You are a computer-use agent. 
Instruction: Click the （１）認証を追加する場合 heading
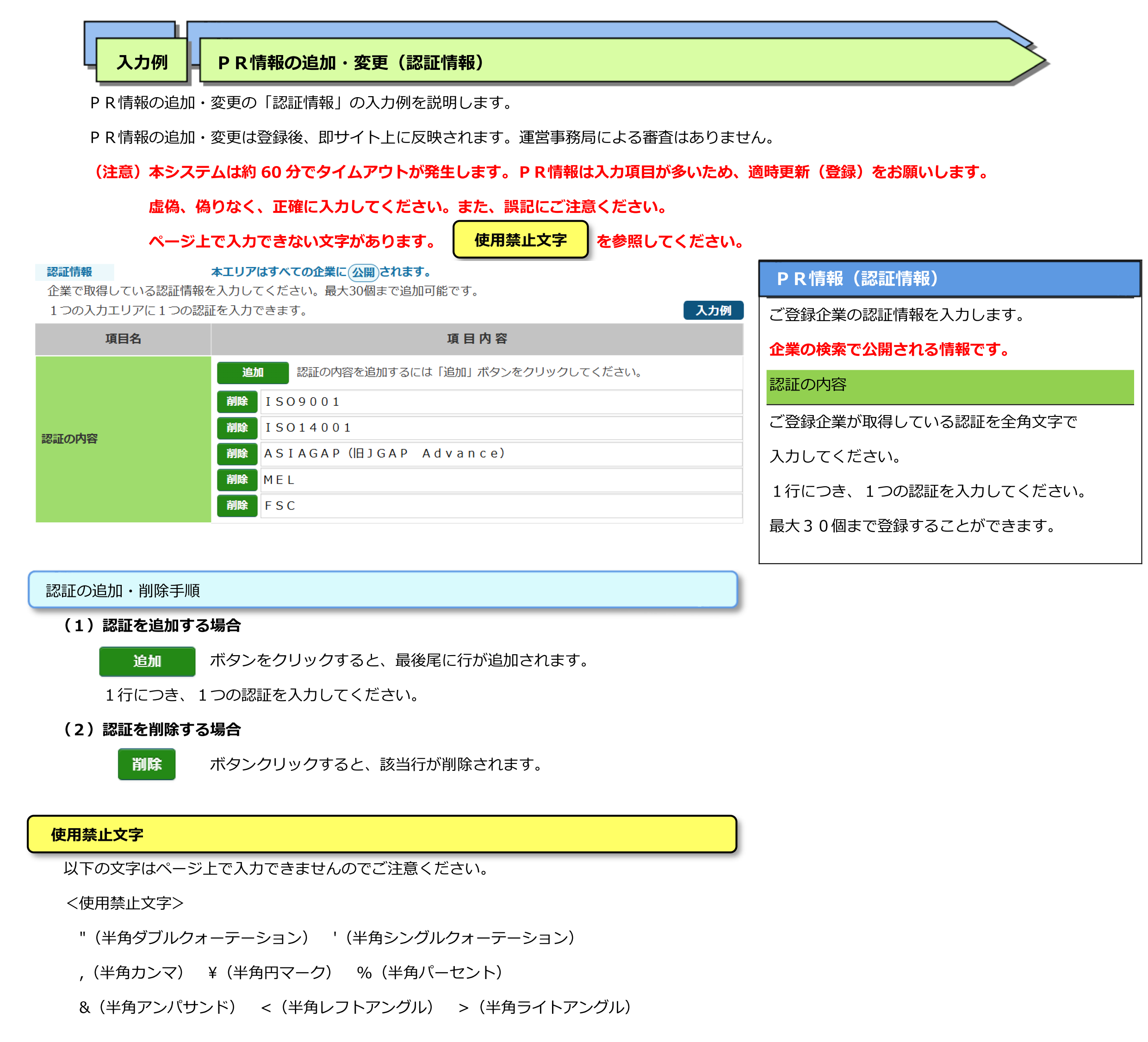click(150, 625)
